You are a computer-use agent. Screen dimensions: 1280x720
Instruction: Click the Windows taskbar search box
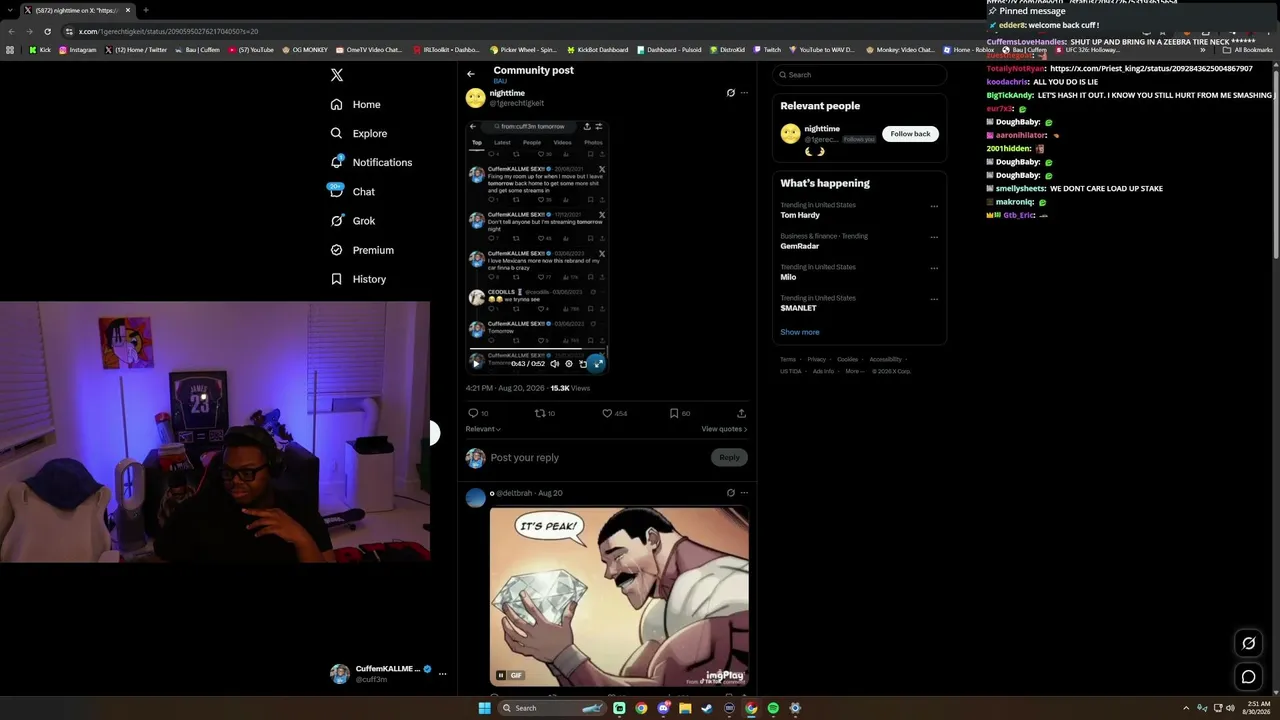(x=552, y=708)
